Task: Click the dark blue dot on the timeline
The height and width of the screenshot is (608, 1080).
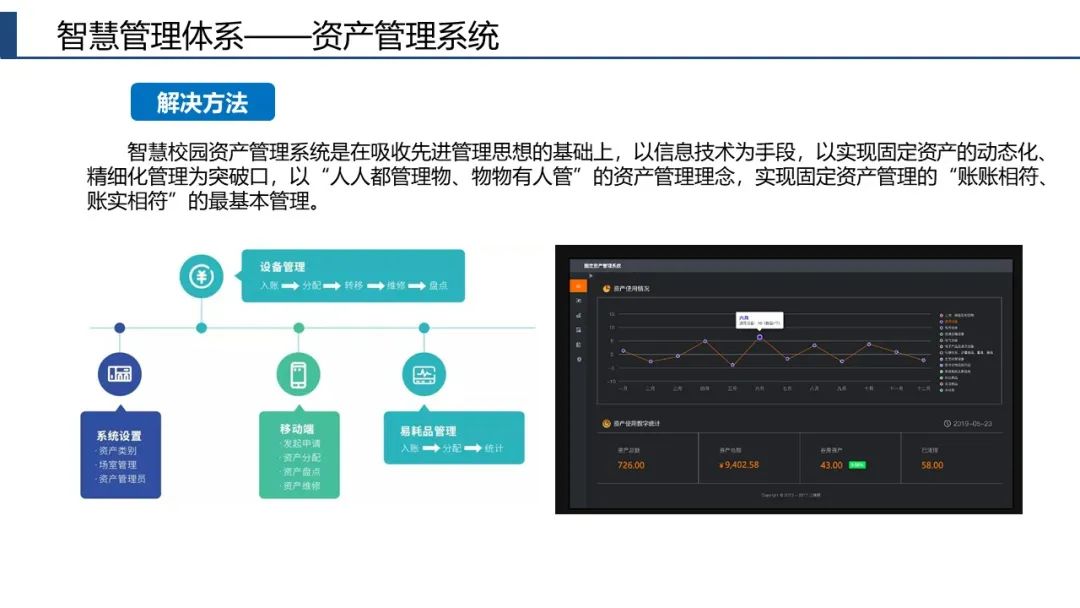Action: coord(120,328)
